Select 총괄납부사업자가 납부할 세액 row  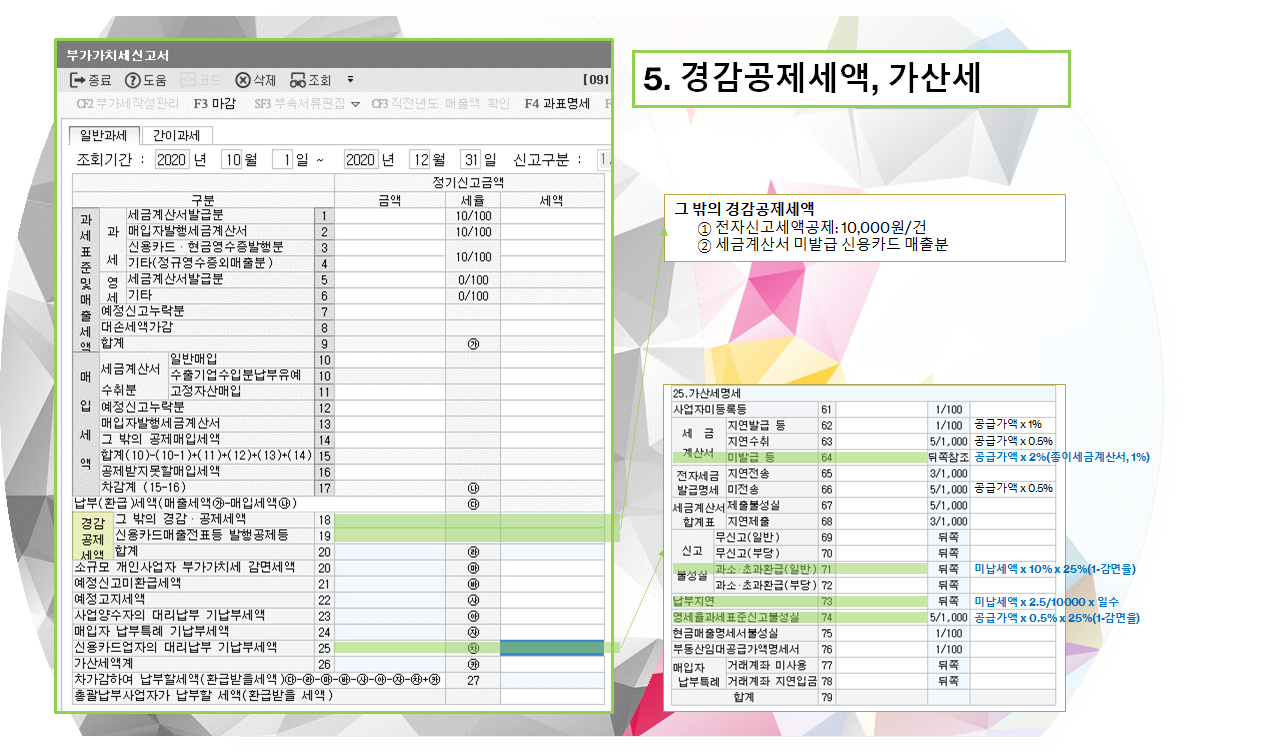click(204, 696)
